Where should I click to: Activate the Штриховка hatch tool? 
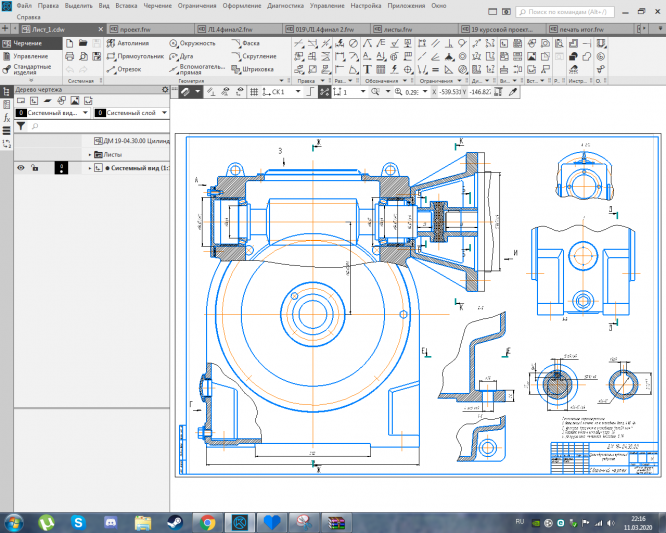pos(258,70)
